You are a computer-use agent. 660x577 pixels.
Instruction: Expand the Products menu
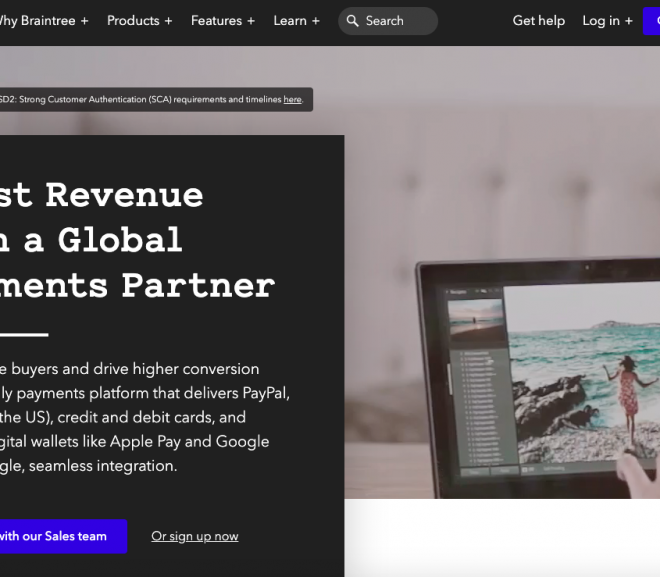(140, 21)
